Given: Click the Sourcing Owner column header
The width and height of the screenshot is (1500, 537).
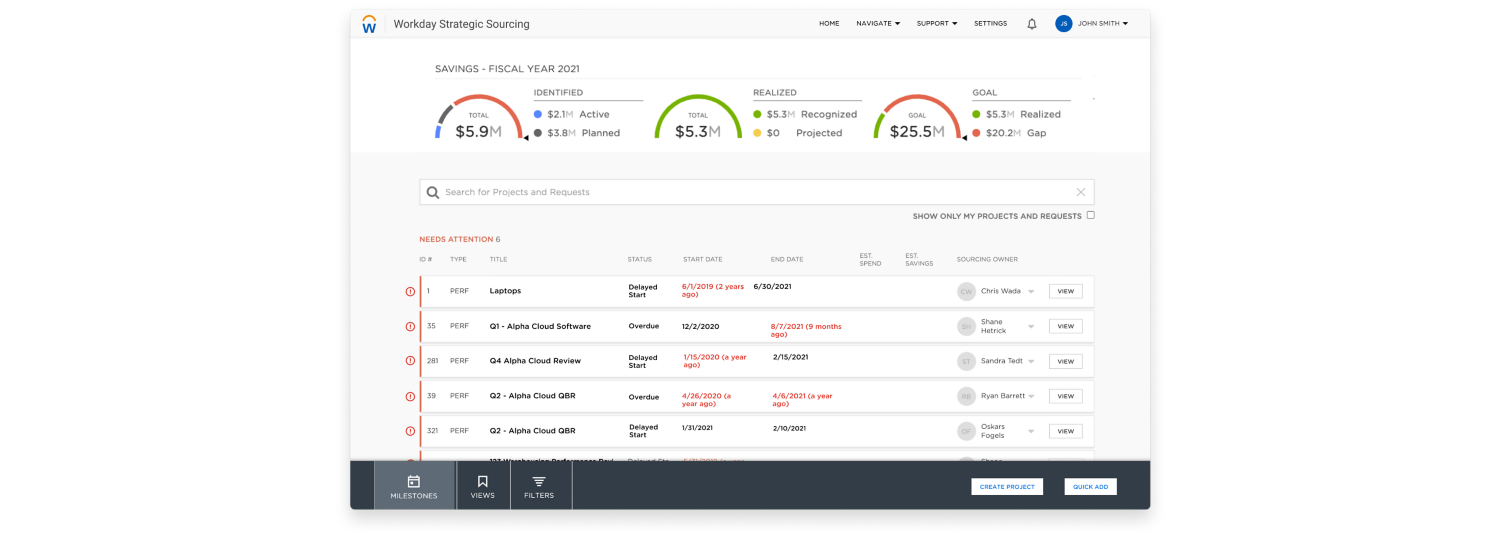Looking at the screenshot, I should pos(987,259).
